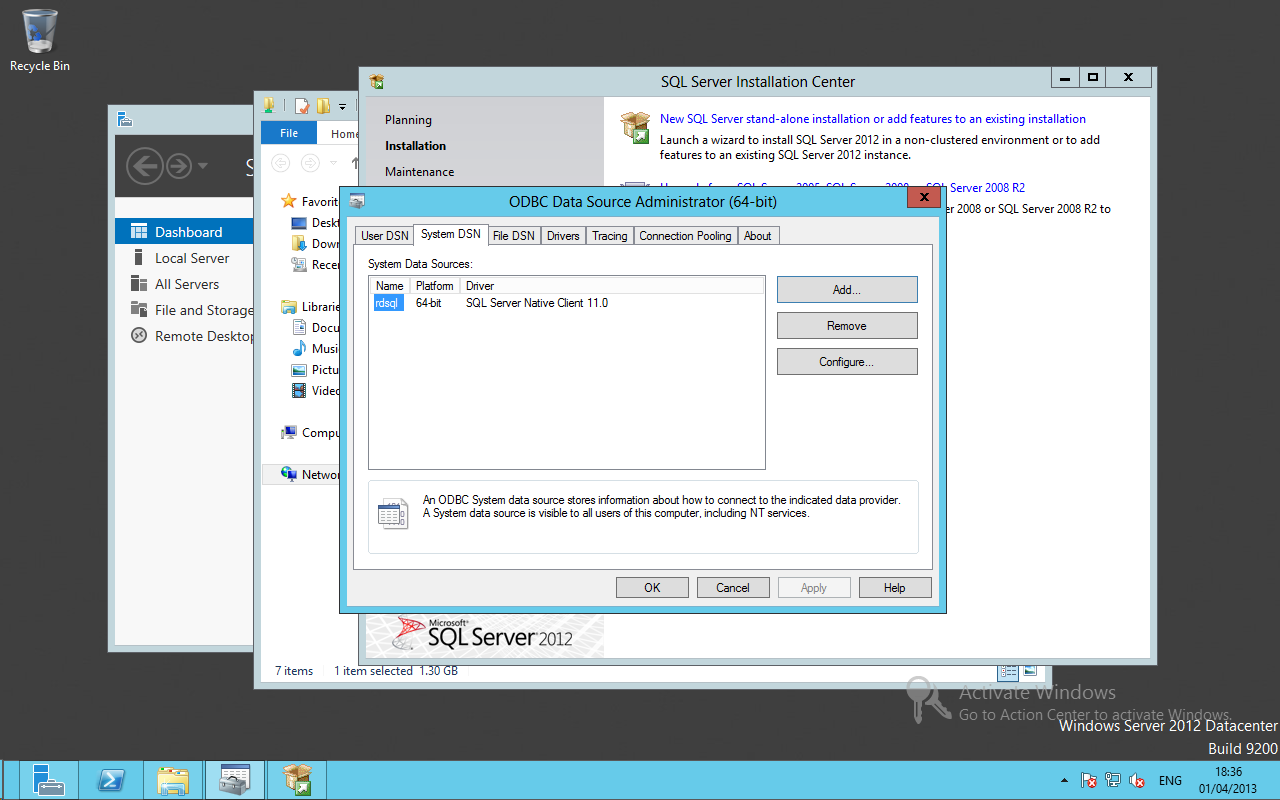1280x800 pixels.
Task: Click the All Servers icon
Action: [x=139, y=283]
